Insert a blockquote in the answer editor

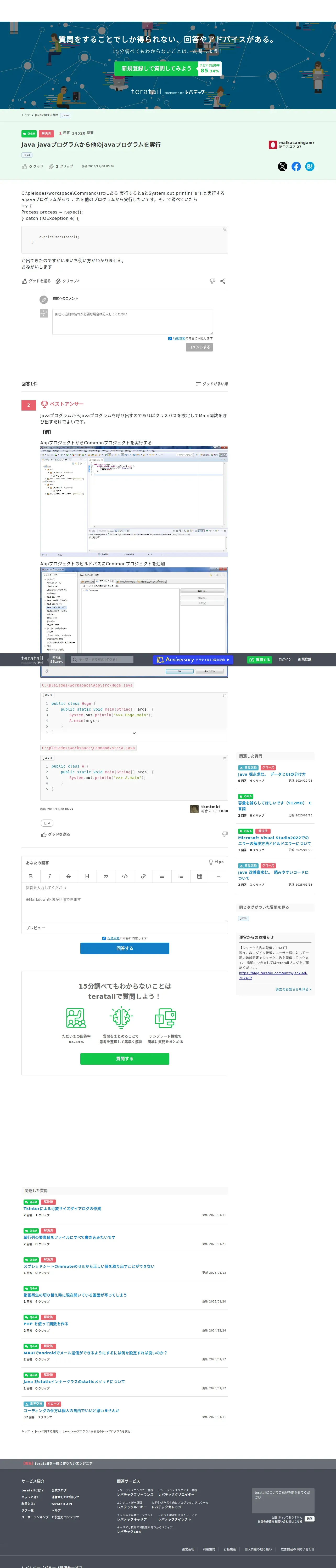(x=105, y=876)
